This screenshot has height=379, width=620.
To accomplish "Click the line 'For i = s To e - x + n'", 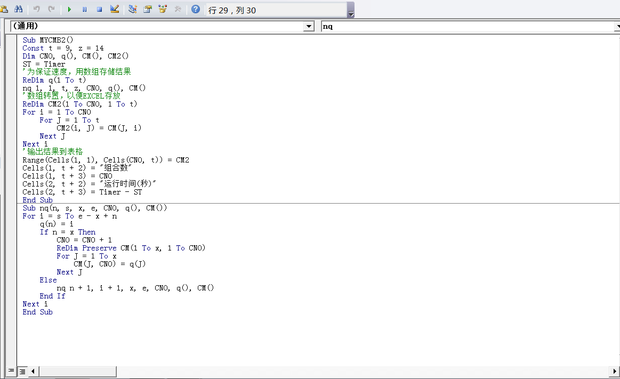I will point(70,216).
